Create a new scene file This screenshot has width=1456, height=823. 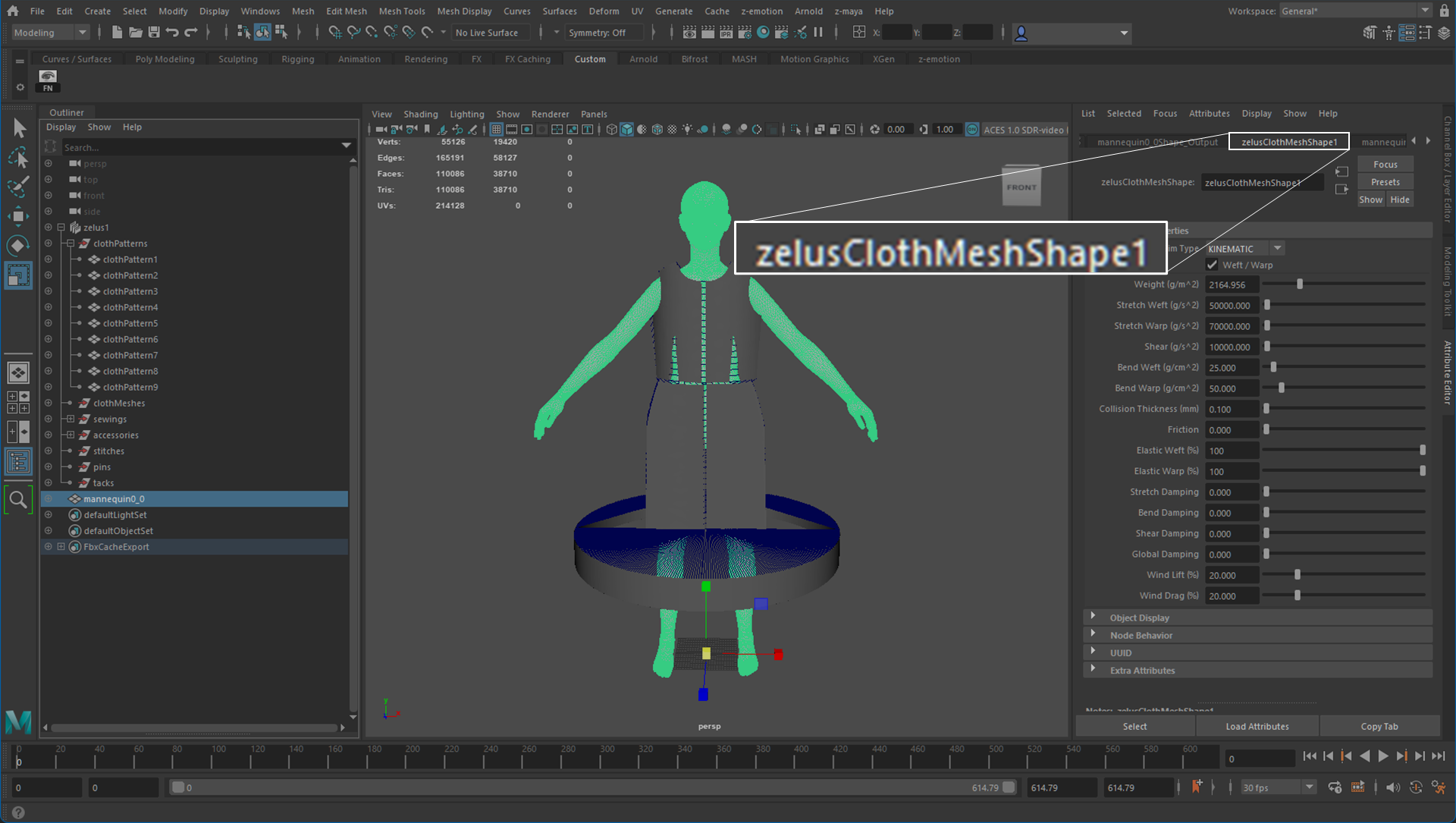click(117, 33)
